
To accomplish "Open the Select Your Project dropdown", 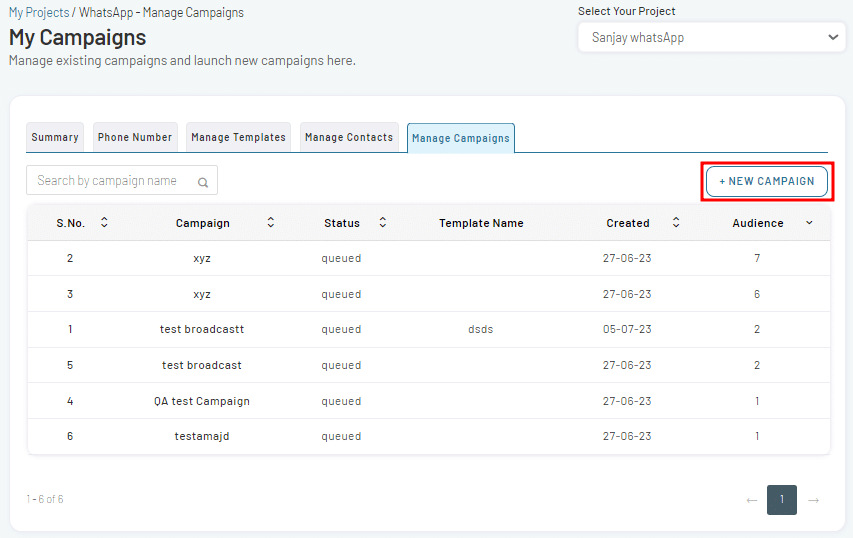I will pos(712,38).
